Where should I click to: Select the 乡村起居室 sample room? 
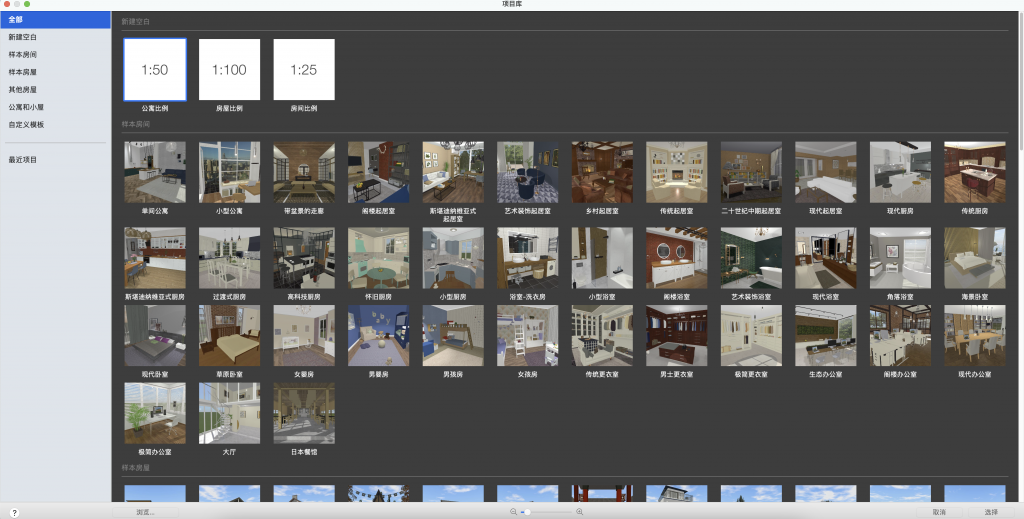(602, 172)
